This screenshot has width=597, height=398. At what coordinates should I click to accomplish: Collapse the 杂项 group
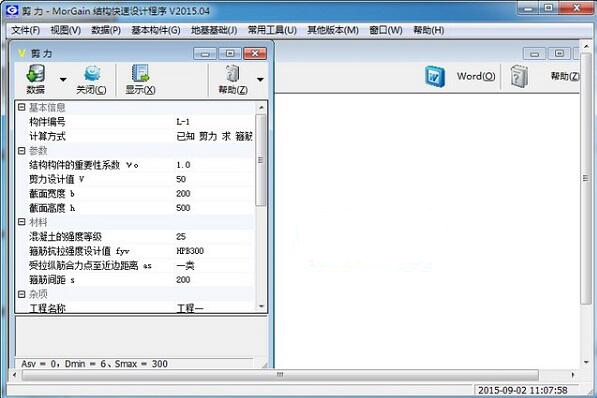point(22,294)
